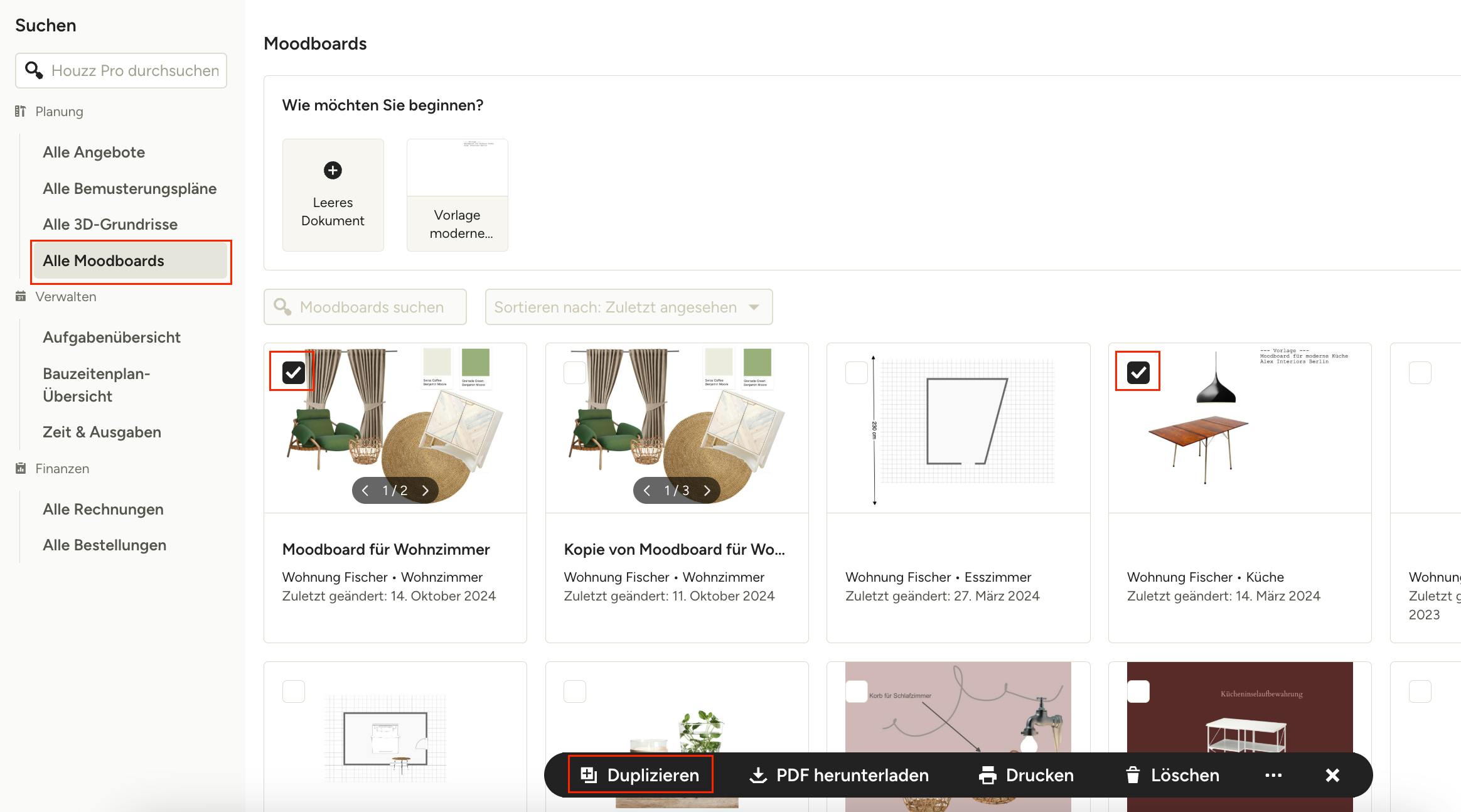
Task: Click the Planung section icon
Action: pos(21,111)
